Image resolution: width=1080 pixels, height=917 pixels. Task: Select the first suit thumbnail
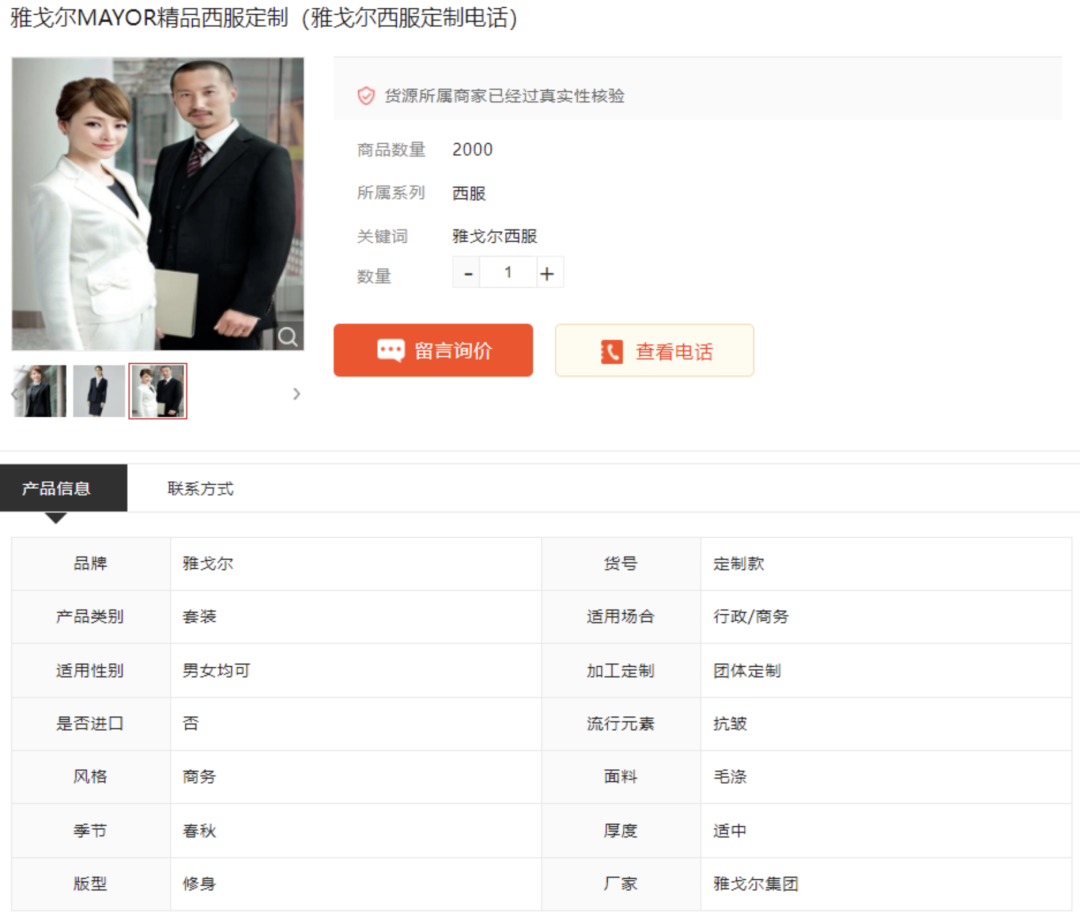point(38,390)
